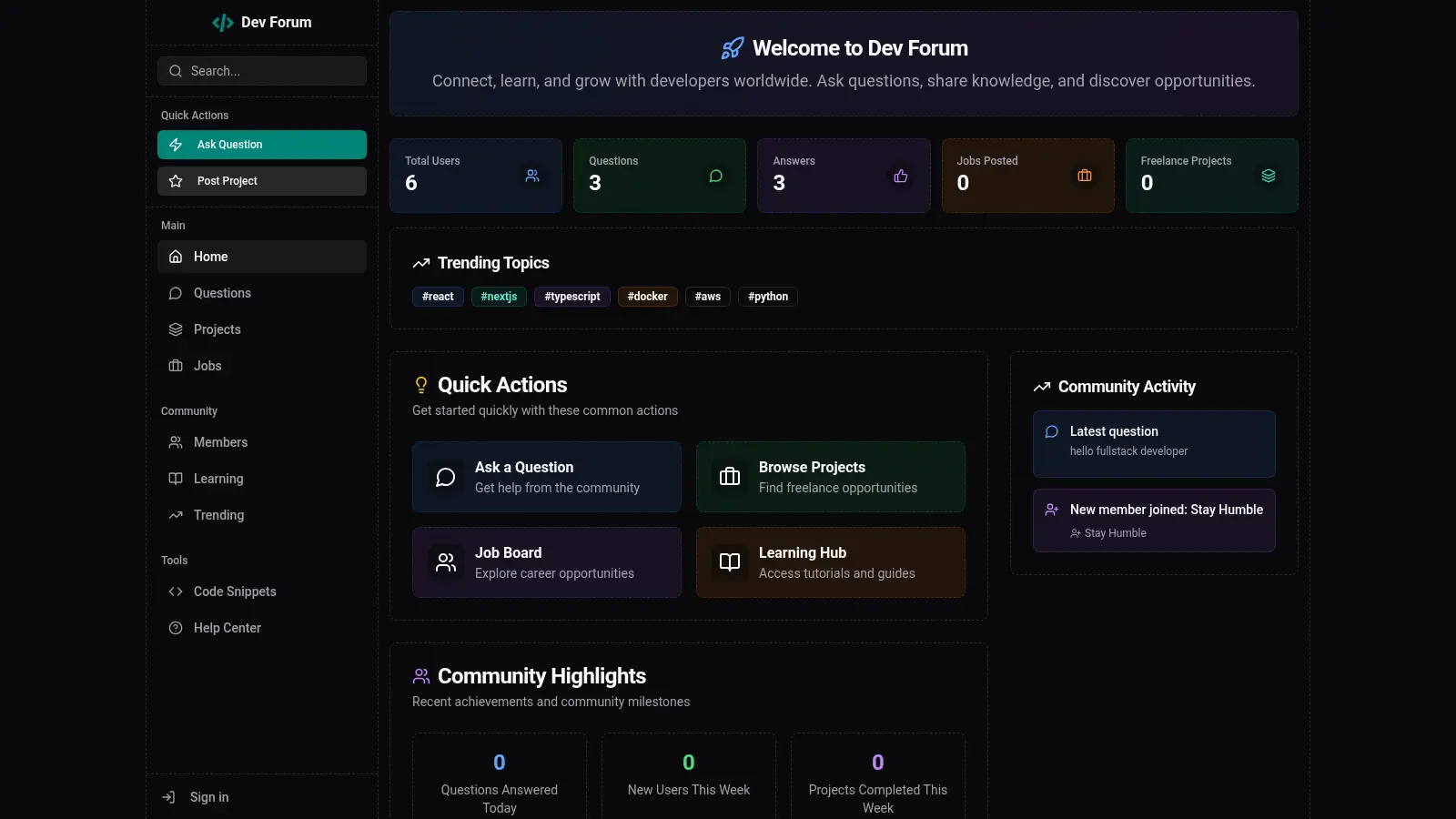Click the bubble icon in Latest question item
The image size is (1456, 819).
[x=1052, y=431]
